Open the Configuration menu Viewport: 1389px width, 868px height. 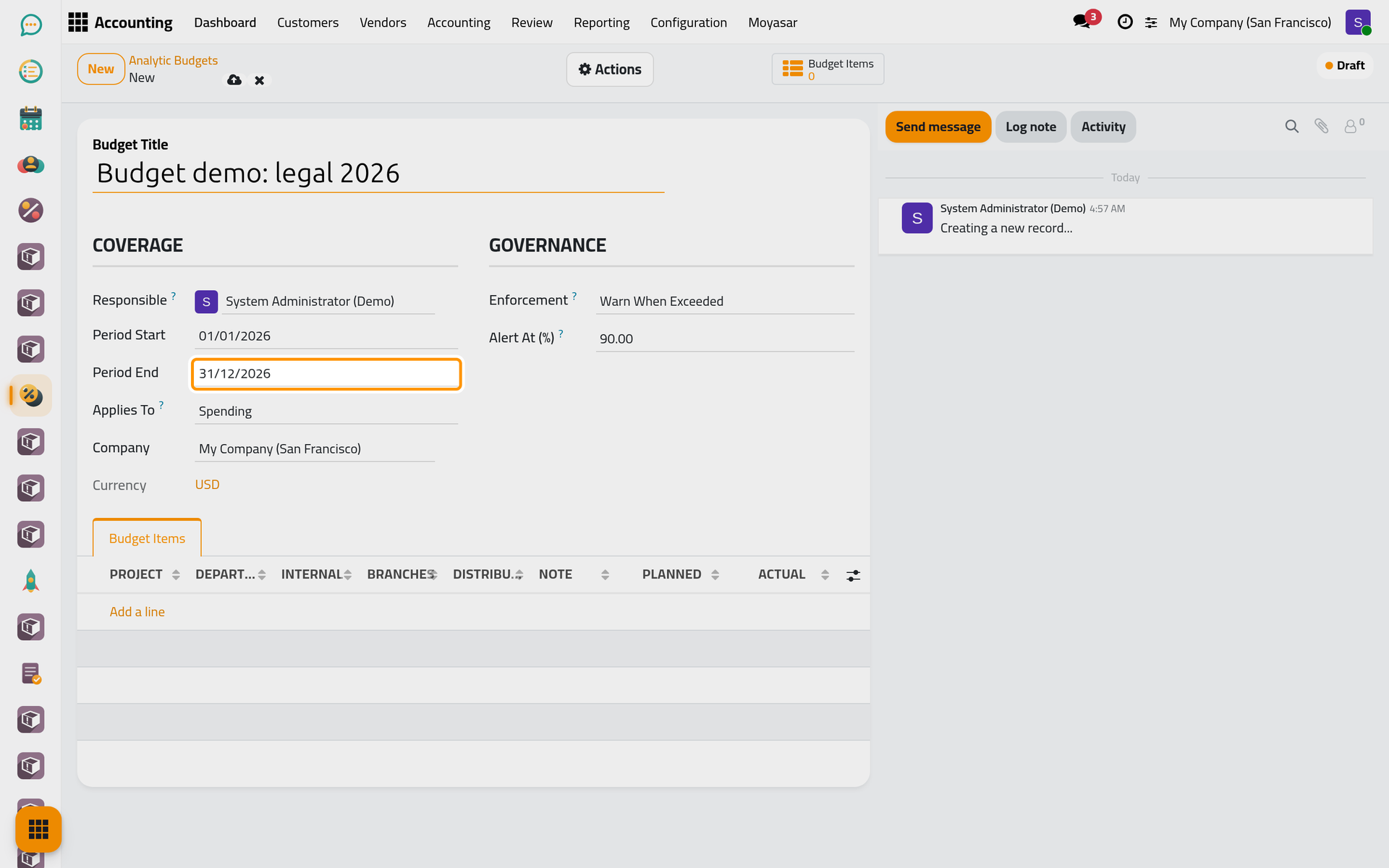[688, 22]
